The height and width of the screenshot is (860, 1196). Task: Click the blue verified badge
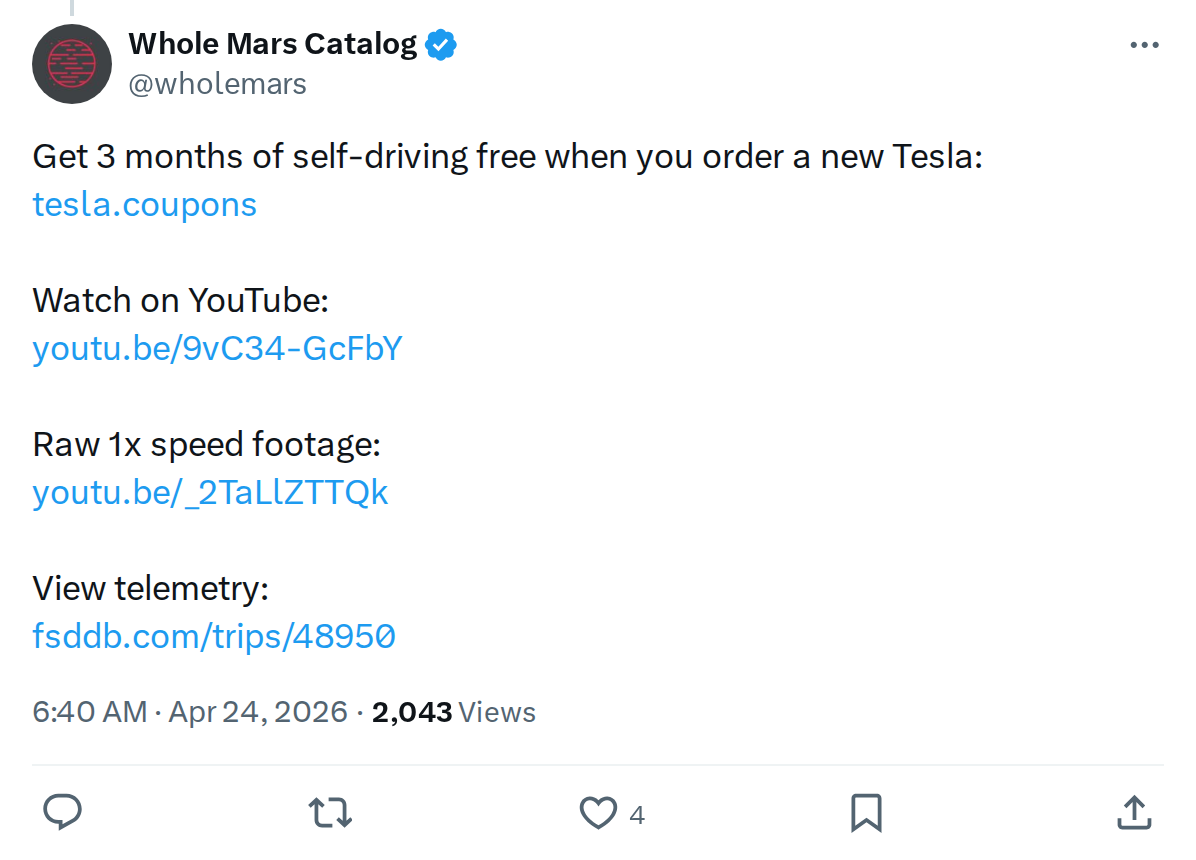[x=440, y=44]
